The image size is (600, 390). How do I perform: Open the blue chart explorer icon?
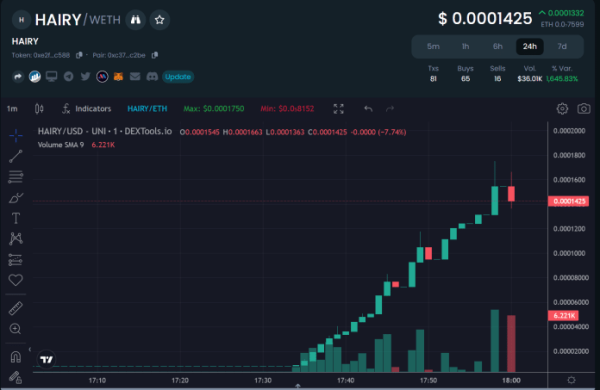(34, 77)
